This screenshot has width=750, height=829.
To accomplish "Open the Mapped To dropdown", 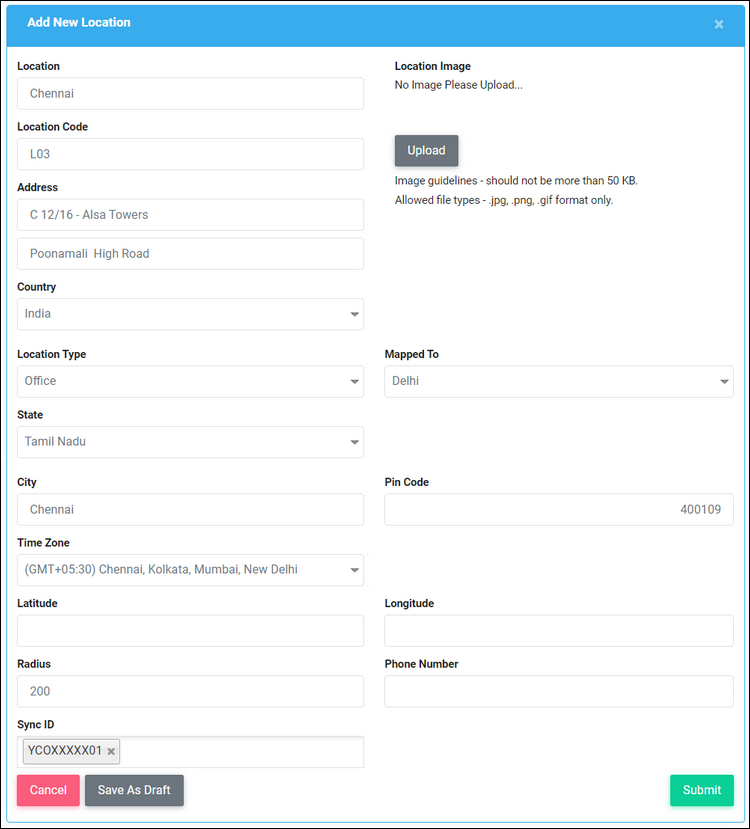I will pyautogui.click(x=558, y=381).
